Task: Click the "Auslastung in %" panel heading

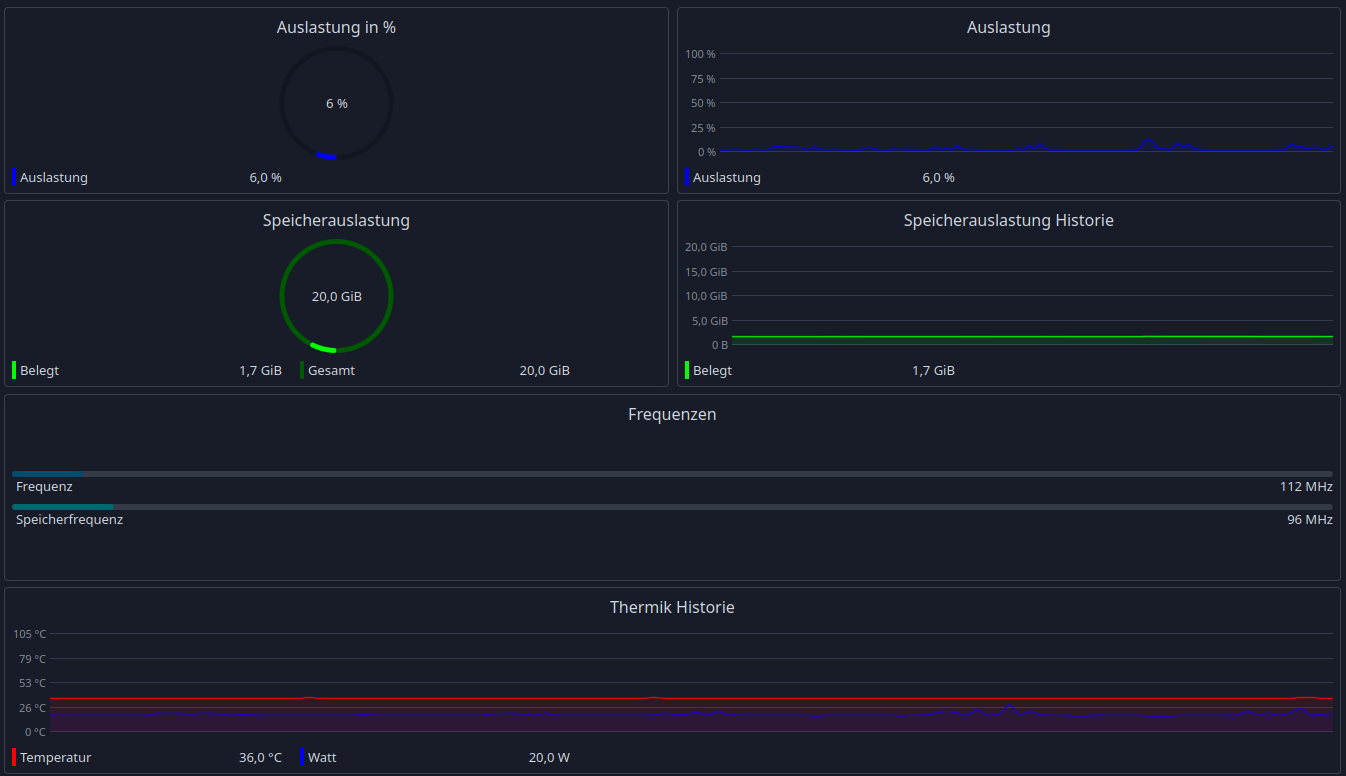Action: (x=336, y=28)
